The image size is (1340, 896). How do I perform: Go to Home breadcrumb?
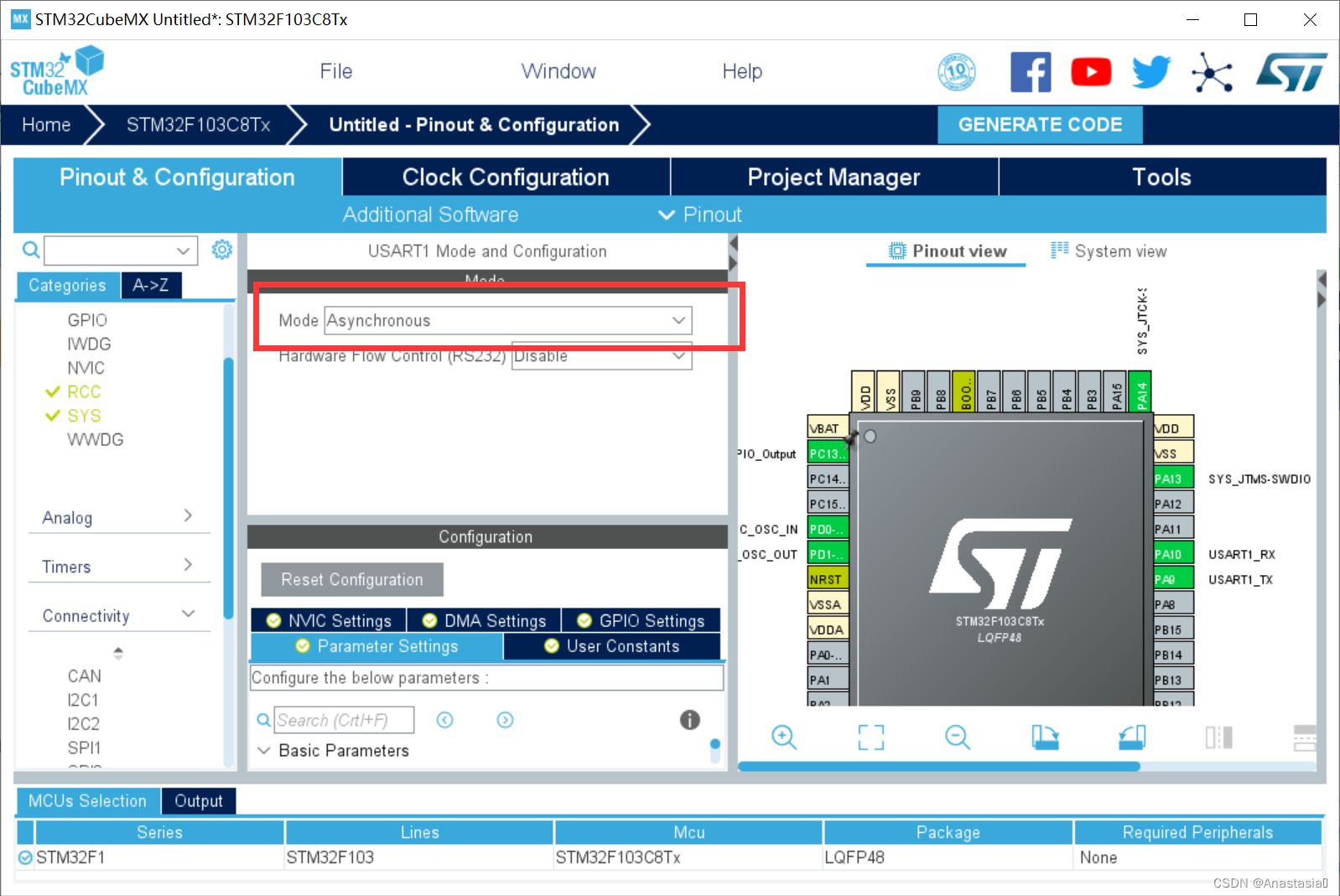pos(46,125)
